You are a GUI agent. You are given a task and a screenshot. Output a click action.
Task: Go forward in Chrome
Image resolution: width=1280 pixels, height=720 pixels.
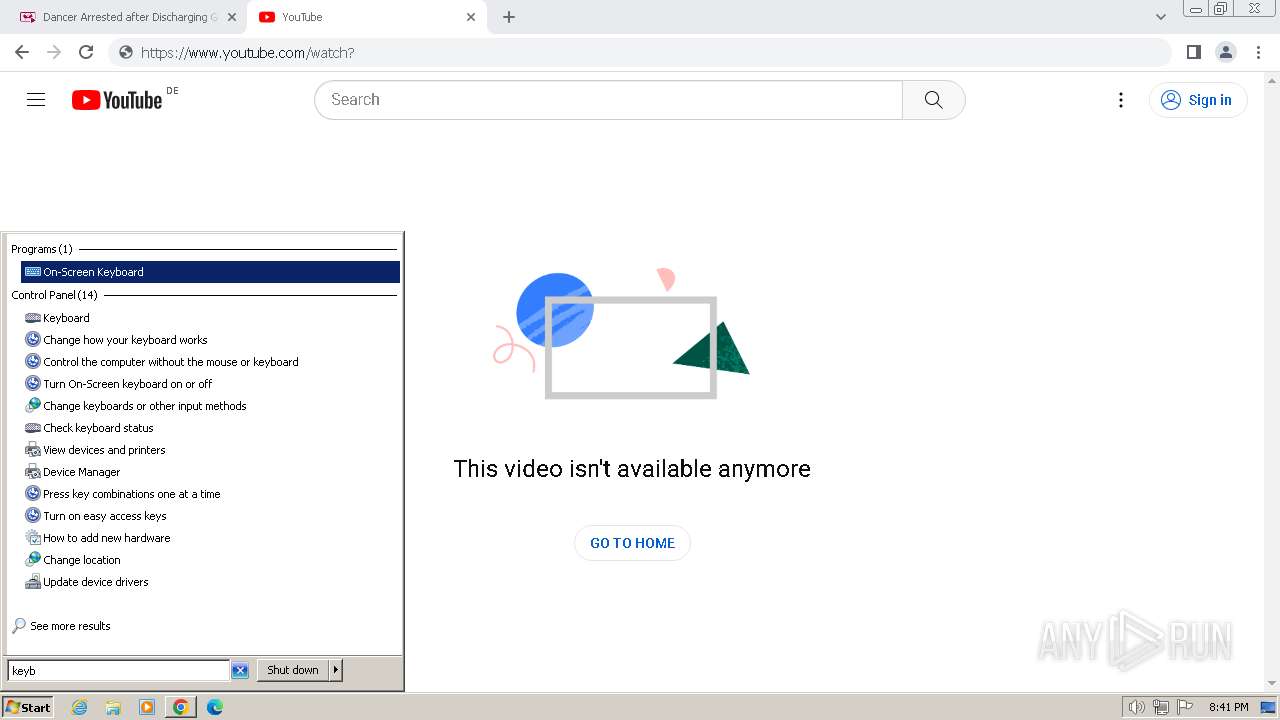(x=54, y=52)
